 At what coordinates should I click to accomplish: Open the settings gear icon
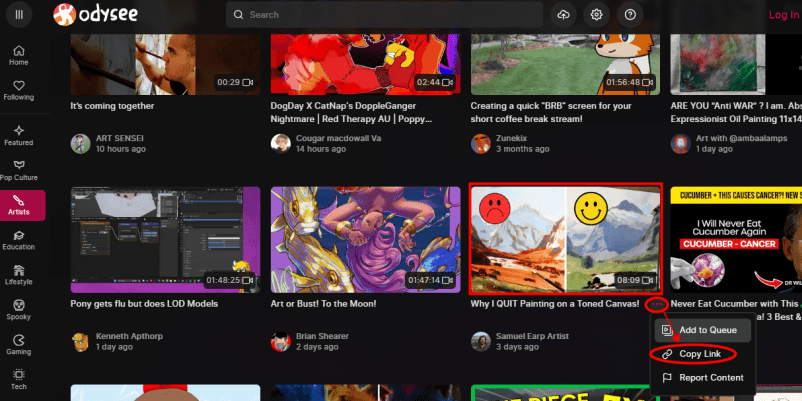tap(597, 15)
